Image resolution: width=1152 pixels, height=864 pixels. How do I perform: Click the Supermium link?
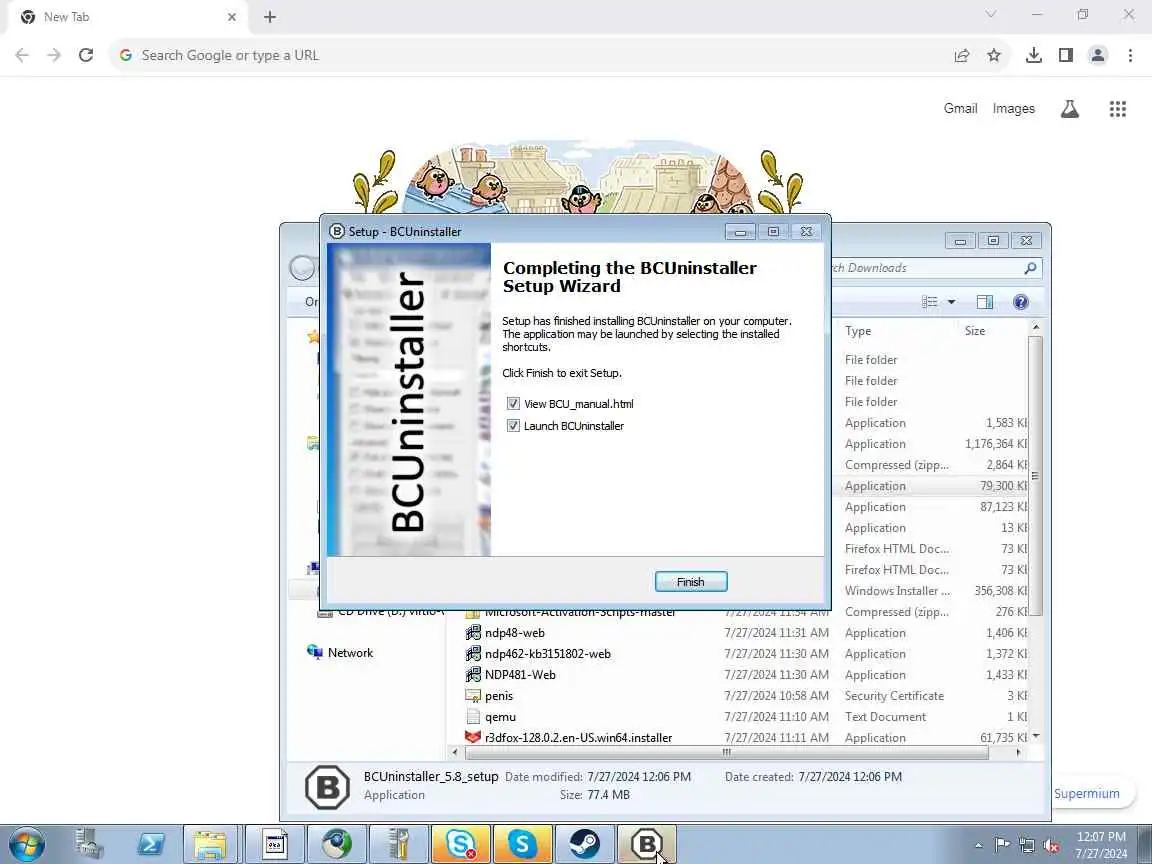pyautogui.click(x=1087, y=793)
